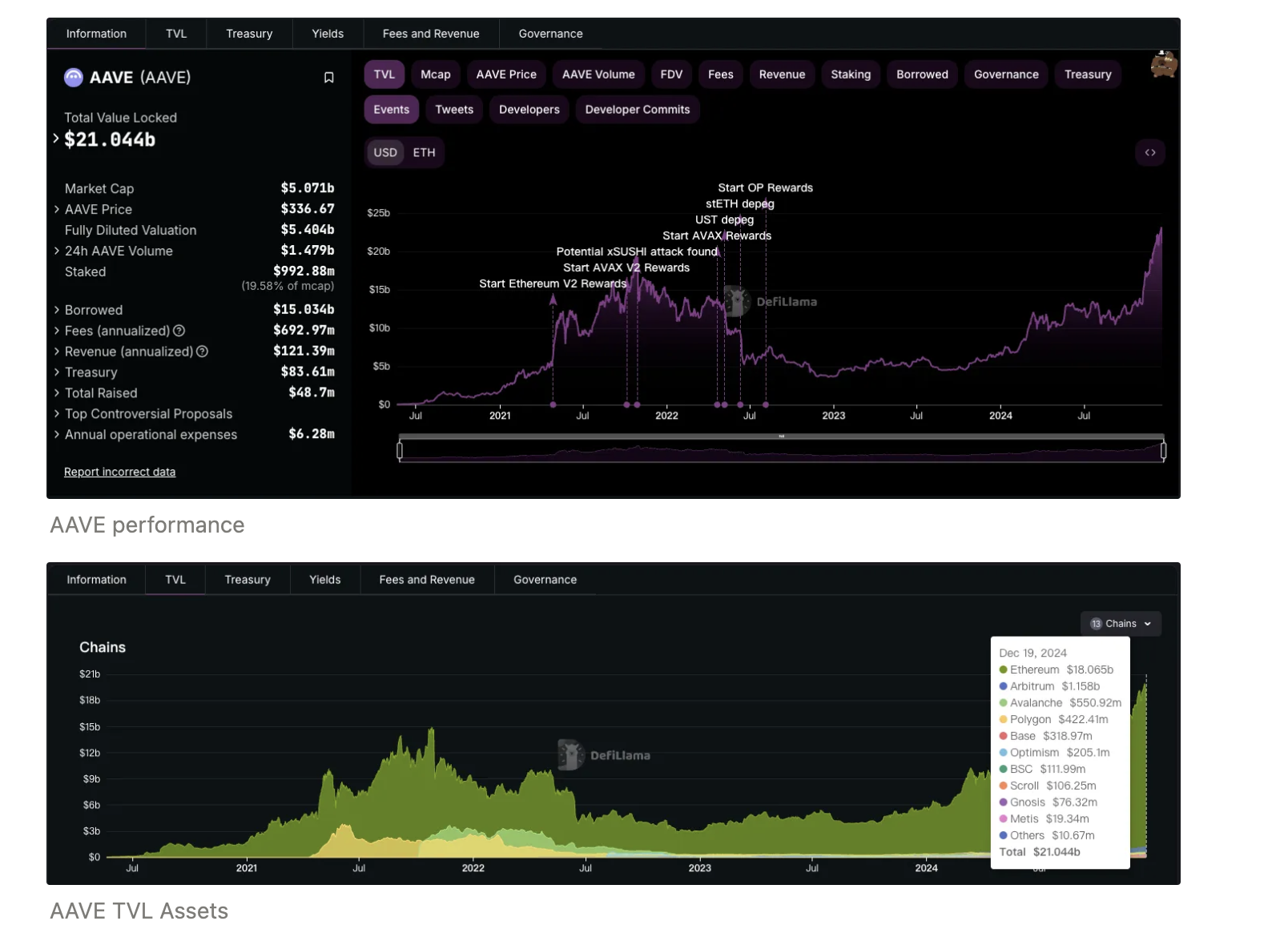Open Treasury tab in AAVE performance panel
Image resolution: width=1288 pixels, height=937 pixels.
click(x=249, y=34)
